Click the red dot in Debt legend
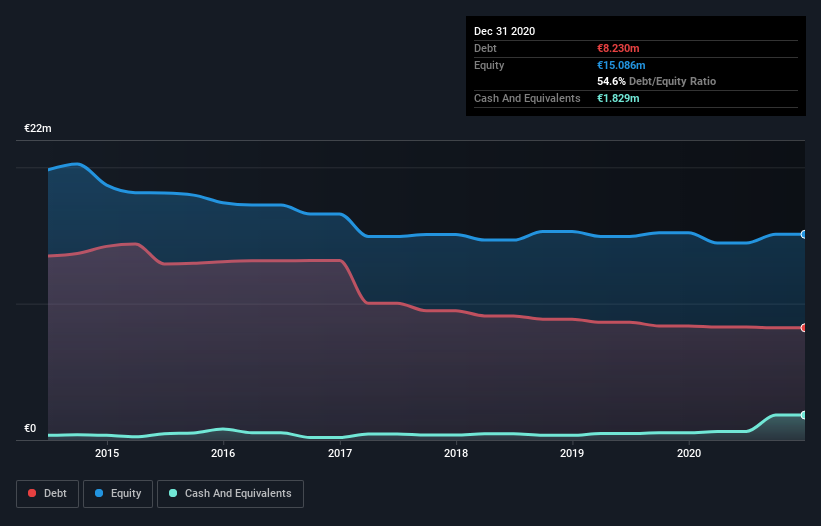The width and height of the screenshot is (821, 526). (x=32, y=493)
